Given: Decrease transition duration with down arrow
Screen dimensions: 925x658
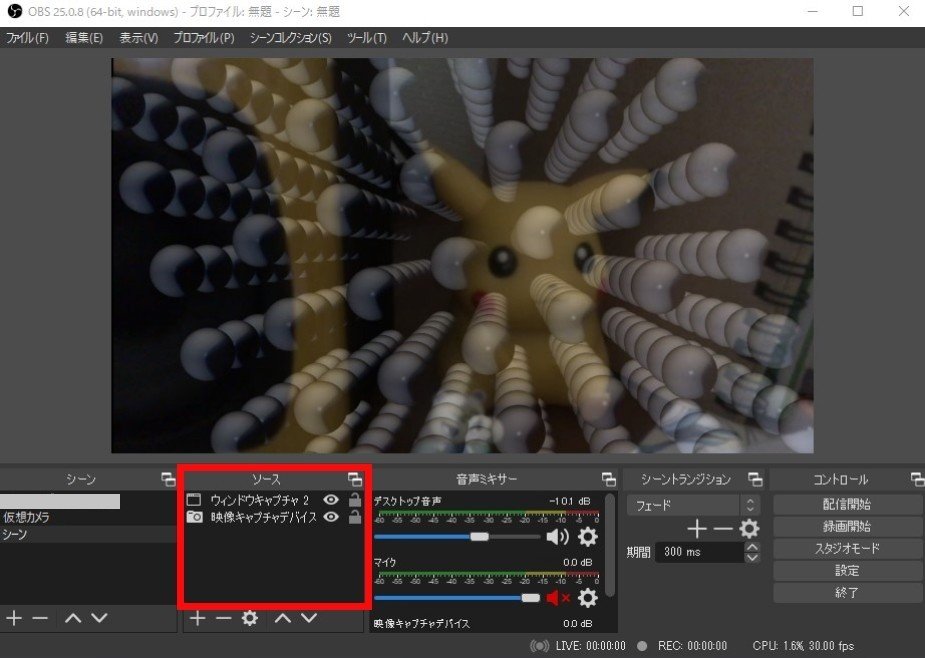Looking at the screenshot, I should (752, 557).
